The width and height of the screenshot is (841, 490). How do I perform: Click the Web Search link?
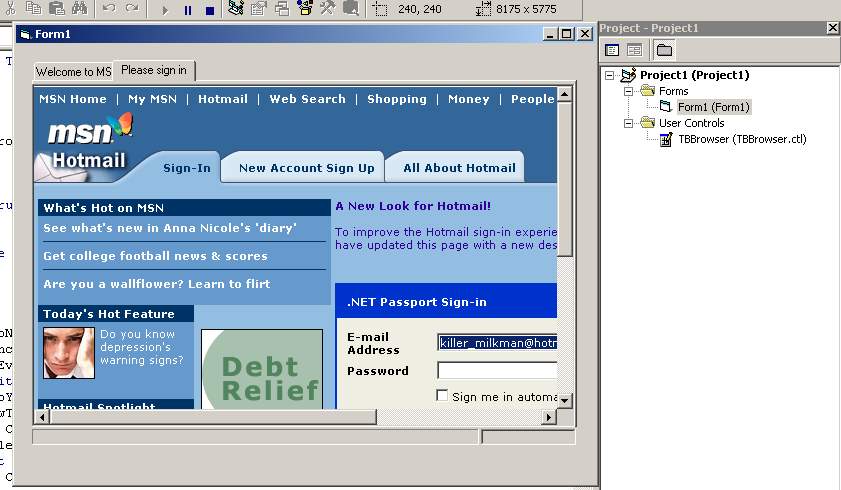click(307, 99)
